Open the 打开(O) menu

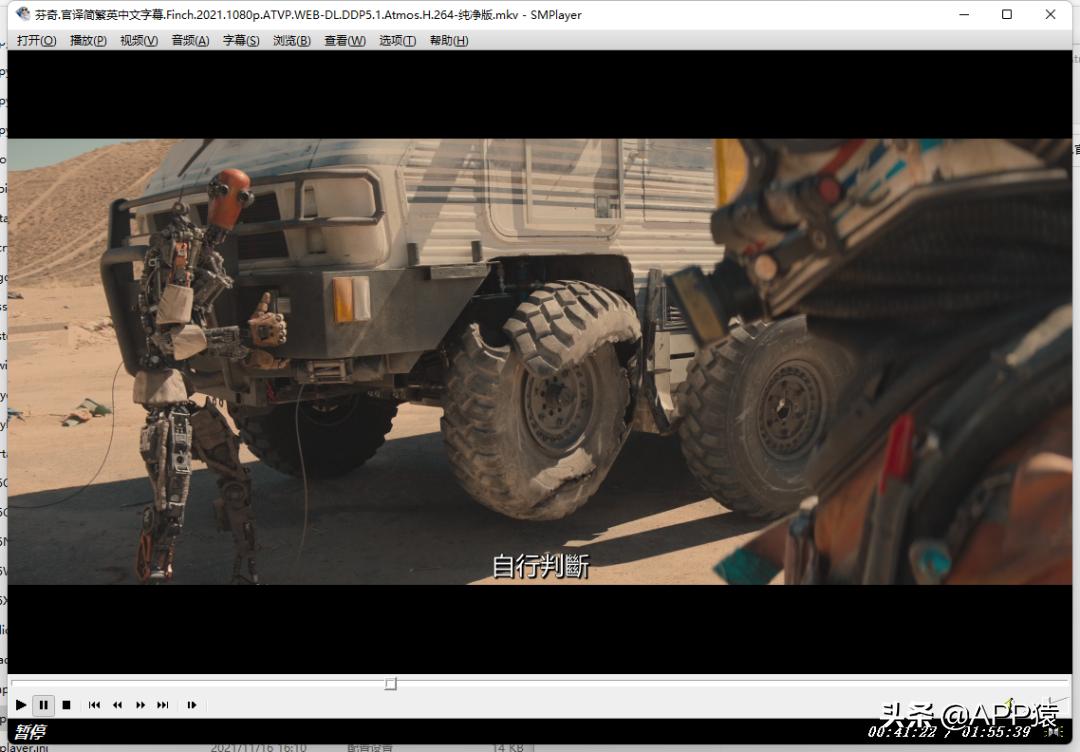coord(36,41)
